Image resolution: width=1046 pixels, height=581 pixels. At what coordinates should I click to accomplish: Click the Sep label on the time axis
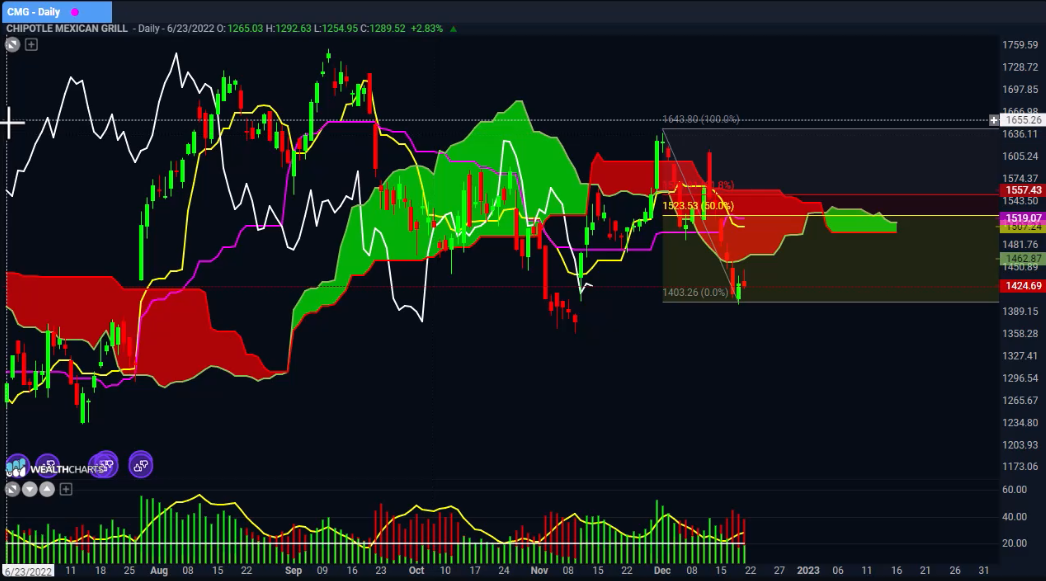(294, 570)
